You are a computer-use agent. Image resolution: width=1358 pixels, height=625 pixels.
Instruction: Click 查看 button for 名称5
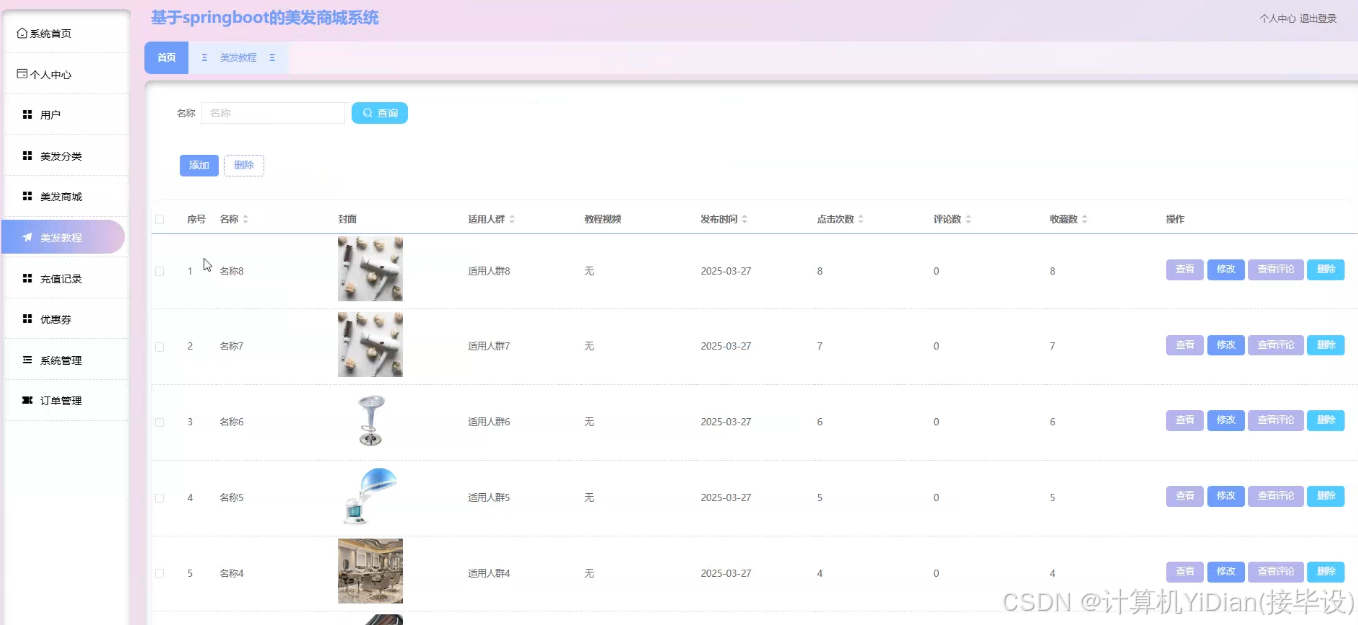click(x=1185, y=496)
